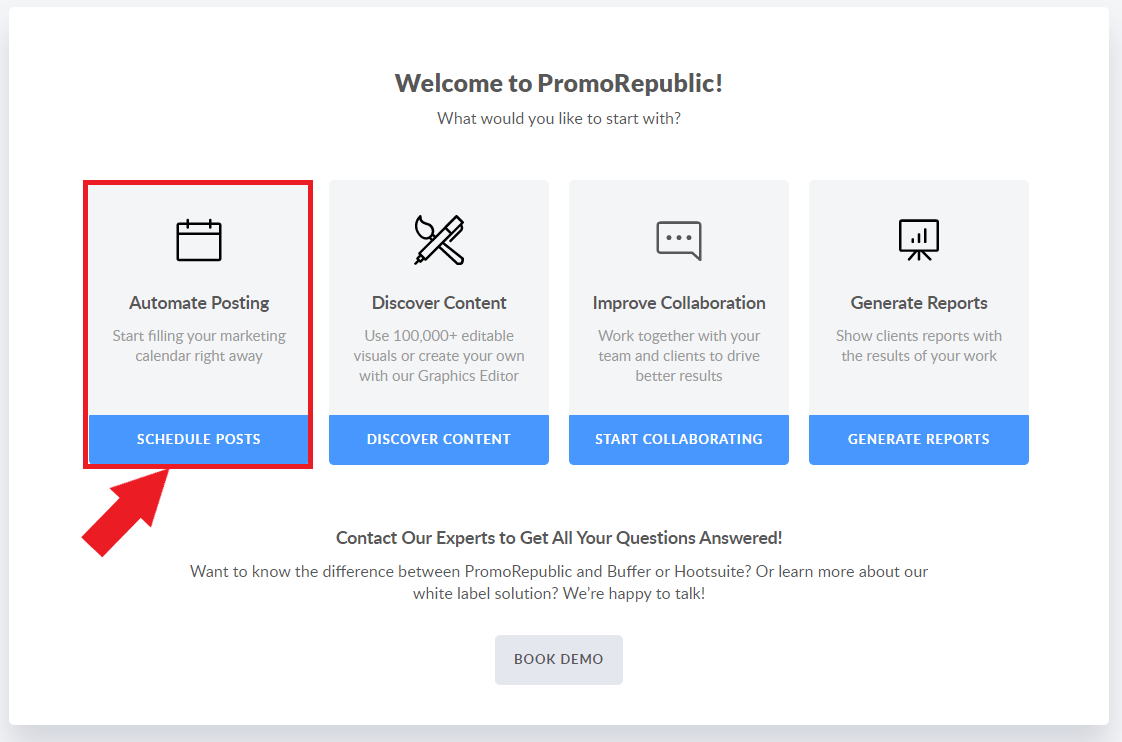Click the SCHEDULE POSTS button
The width and height of the screenshot is (1122, 742).
pyautogui.click(x=198, y=439)
